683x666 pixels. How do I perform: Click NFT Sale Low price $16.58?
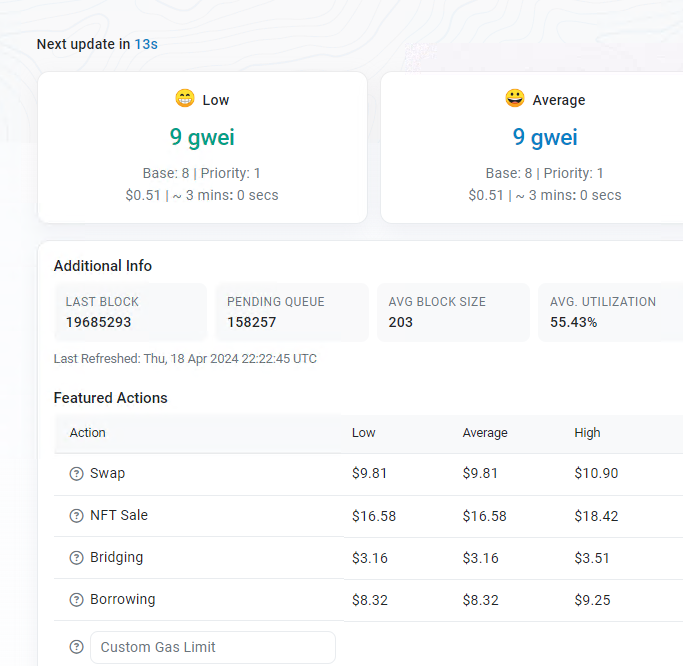coord(374,516)
